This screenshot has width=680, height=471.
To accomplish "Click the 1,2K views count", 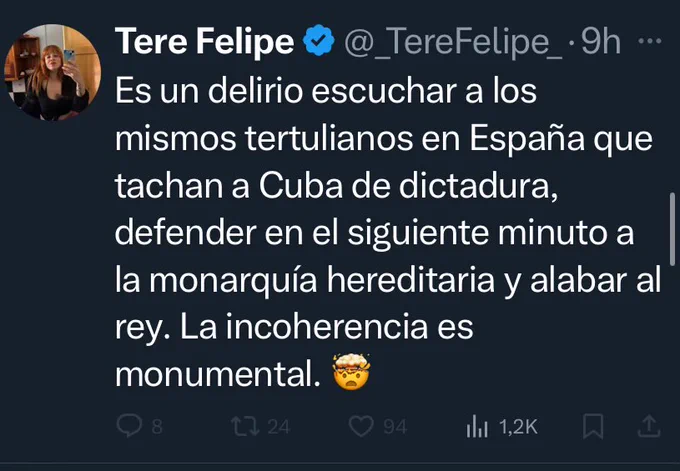I will 518,427.
